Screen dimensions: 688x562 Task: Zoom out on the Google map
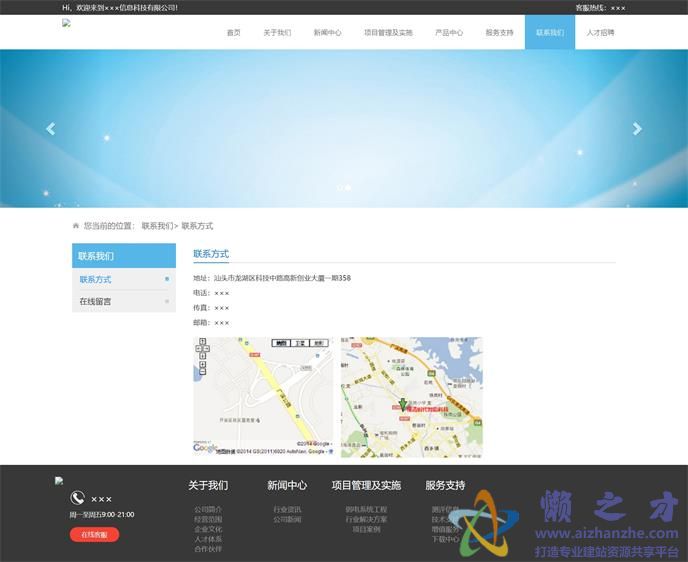pos(202,372)
